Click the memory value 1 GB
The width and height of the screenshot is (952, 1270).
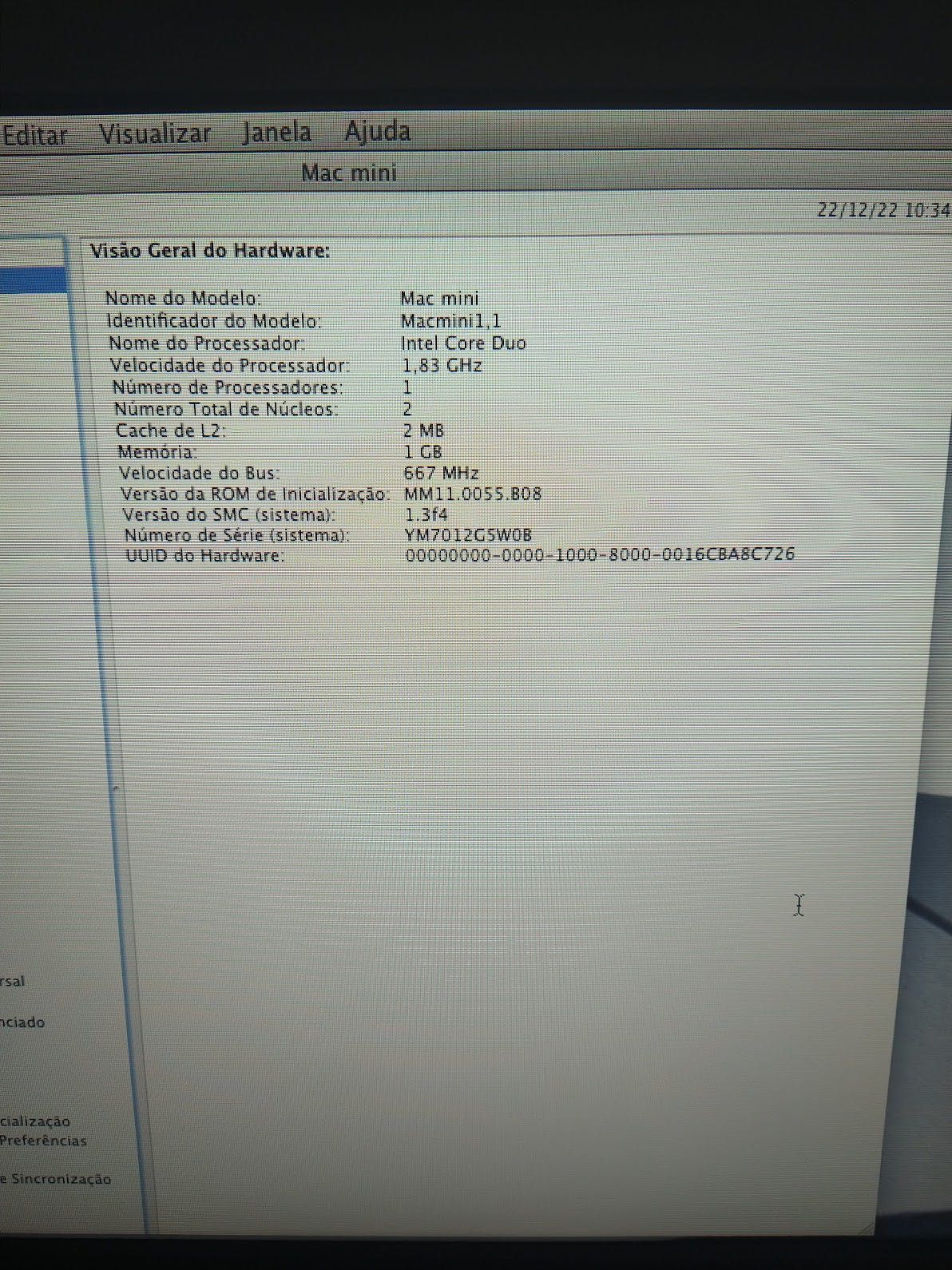point(423,452)
